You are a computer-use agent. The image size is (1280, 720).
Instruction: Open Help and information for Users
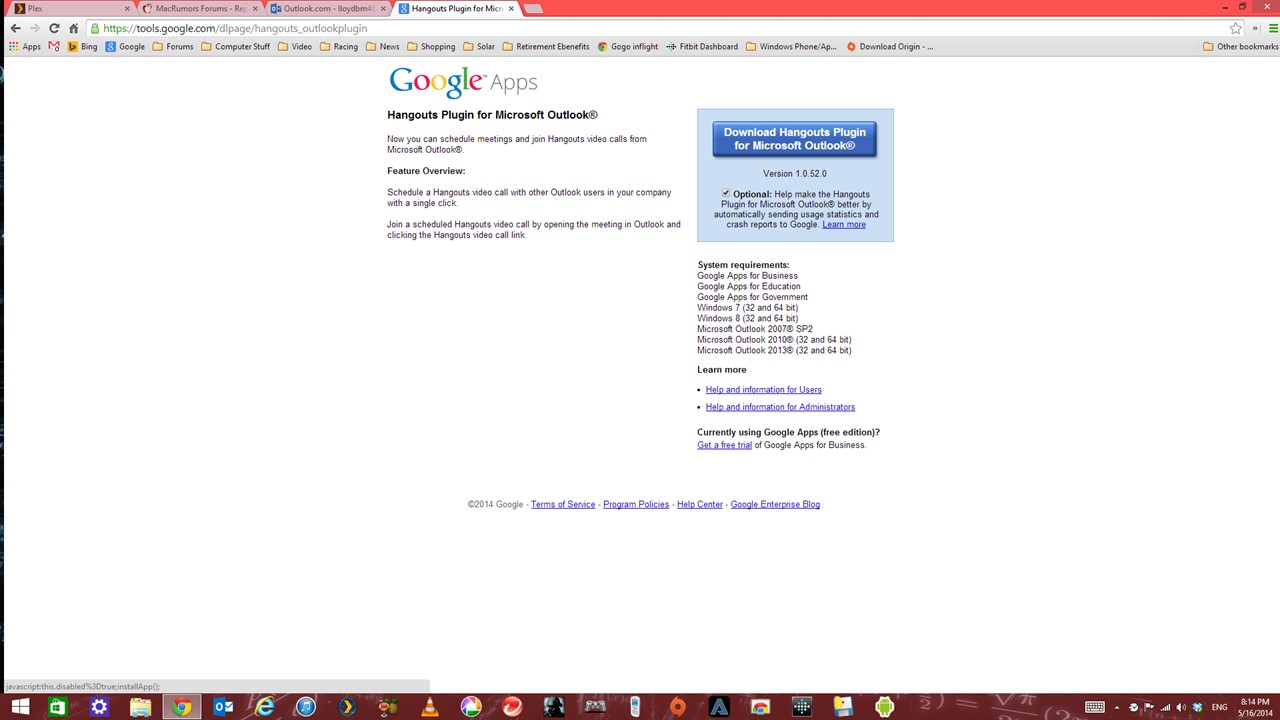coord(764,390)
